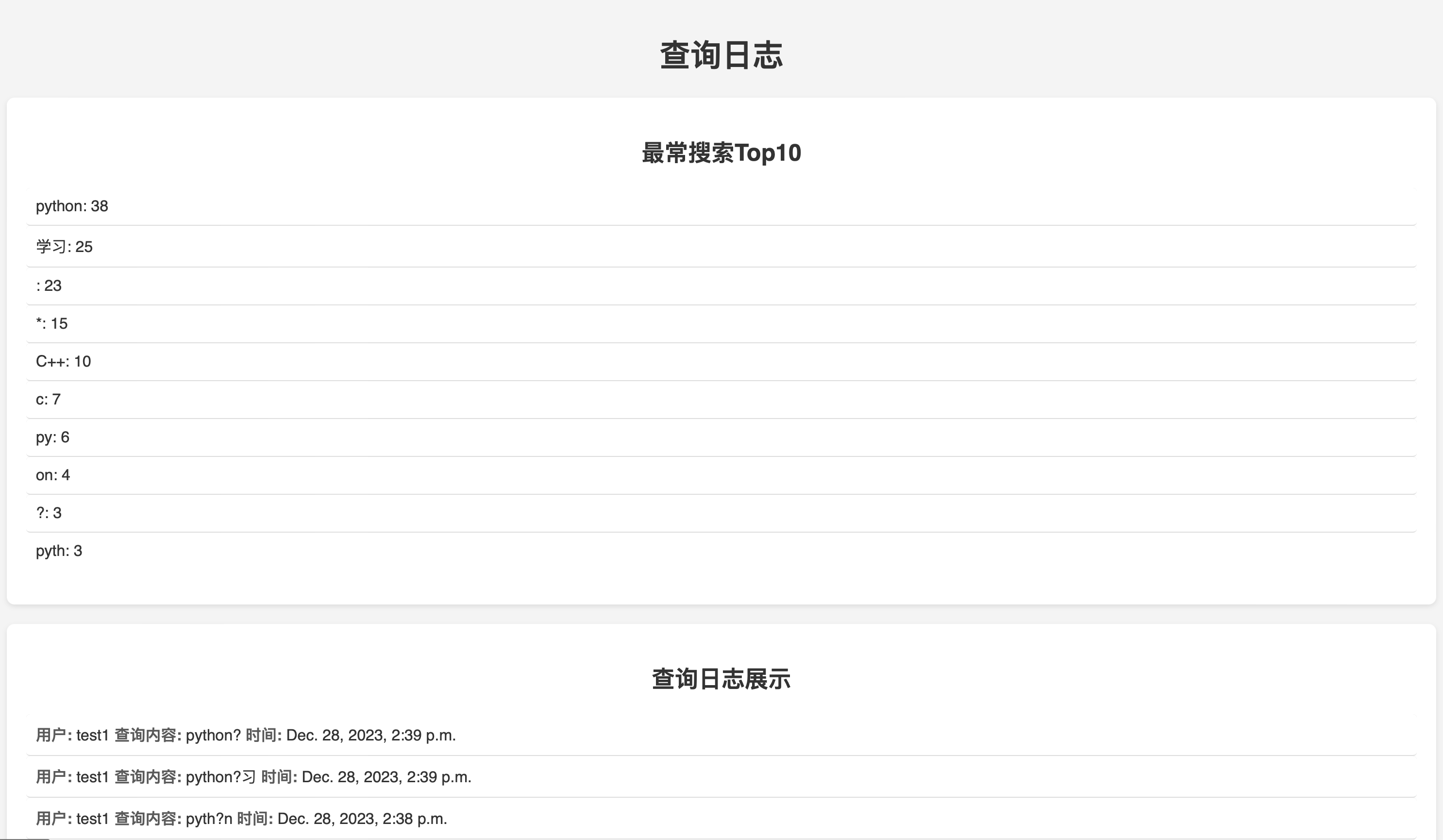The height and width of the screenshot is (840, 1443).
Task: Click the 查询日志 page title
Action: 721,55
